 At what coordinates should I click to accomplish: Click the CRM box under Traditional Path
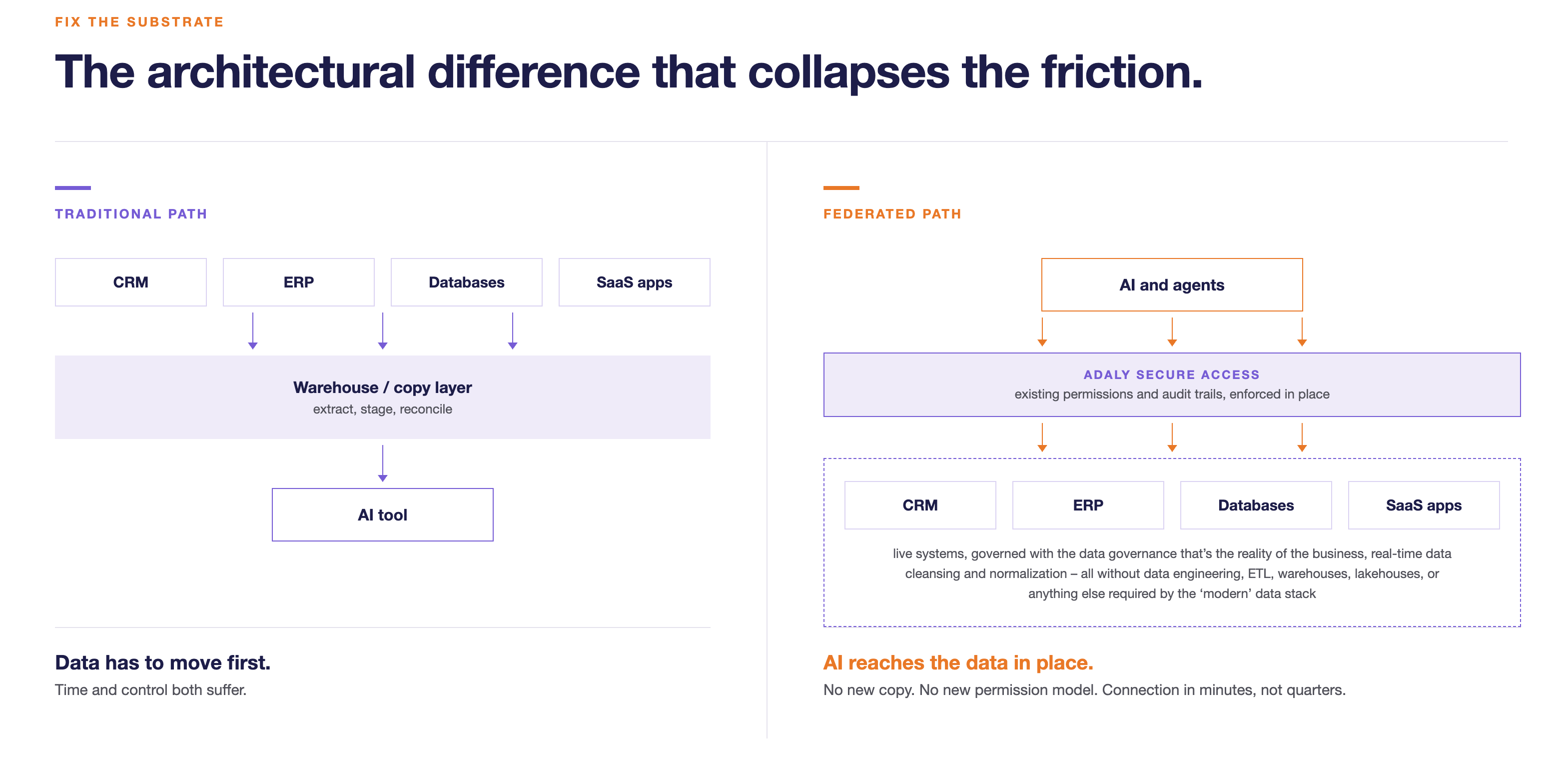point(130,282)
